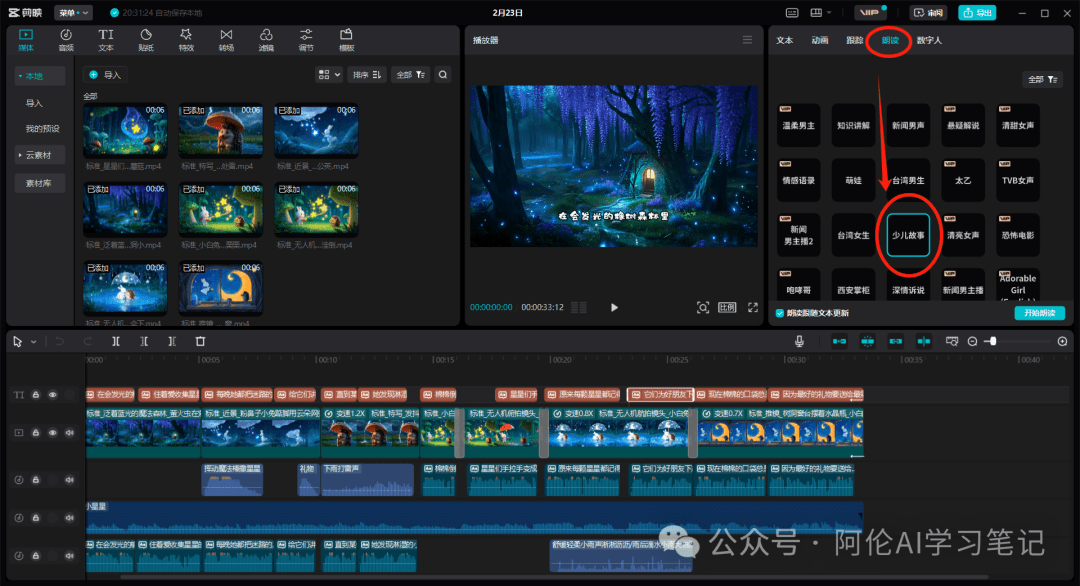Click the split-at-playhead tool in timeline toolbar
Screen dimensions: 1080x586
point(116,342)
